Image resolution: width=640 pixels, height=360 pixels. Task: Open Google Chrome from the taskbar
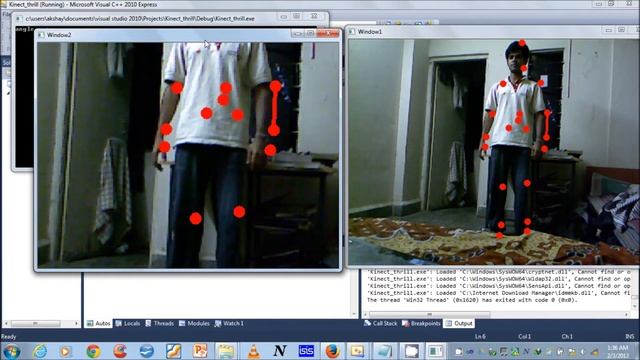point(93,351)
